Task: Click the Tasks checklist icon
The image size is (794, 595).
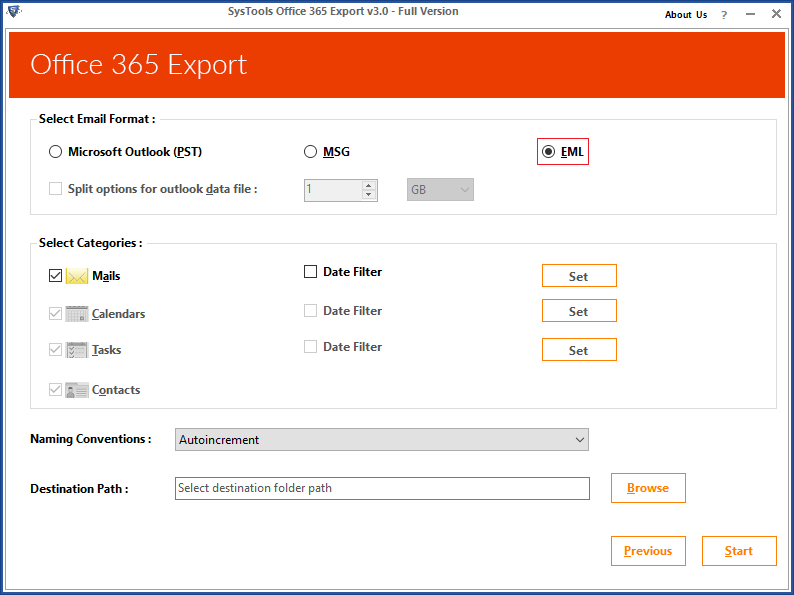Action: [76, 350]
